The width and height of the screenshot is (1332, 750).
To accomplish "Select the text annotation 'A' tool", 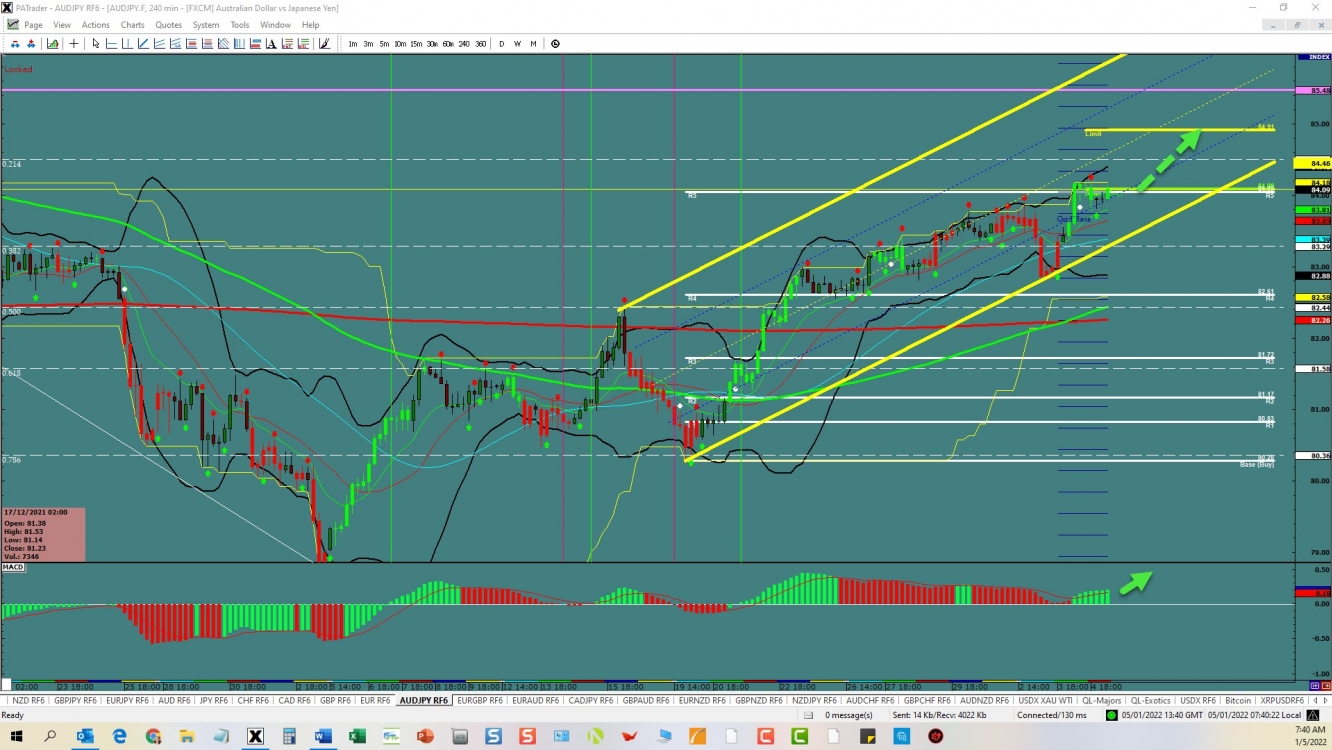I will pos(271,43).
